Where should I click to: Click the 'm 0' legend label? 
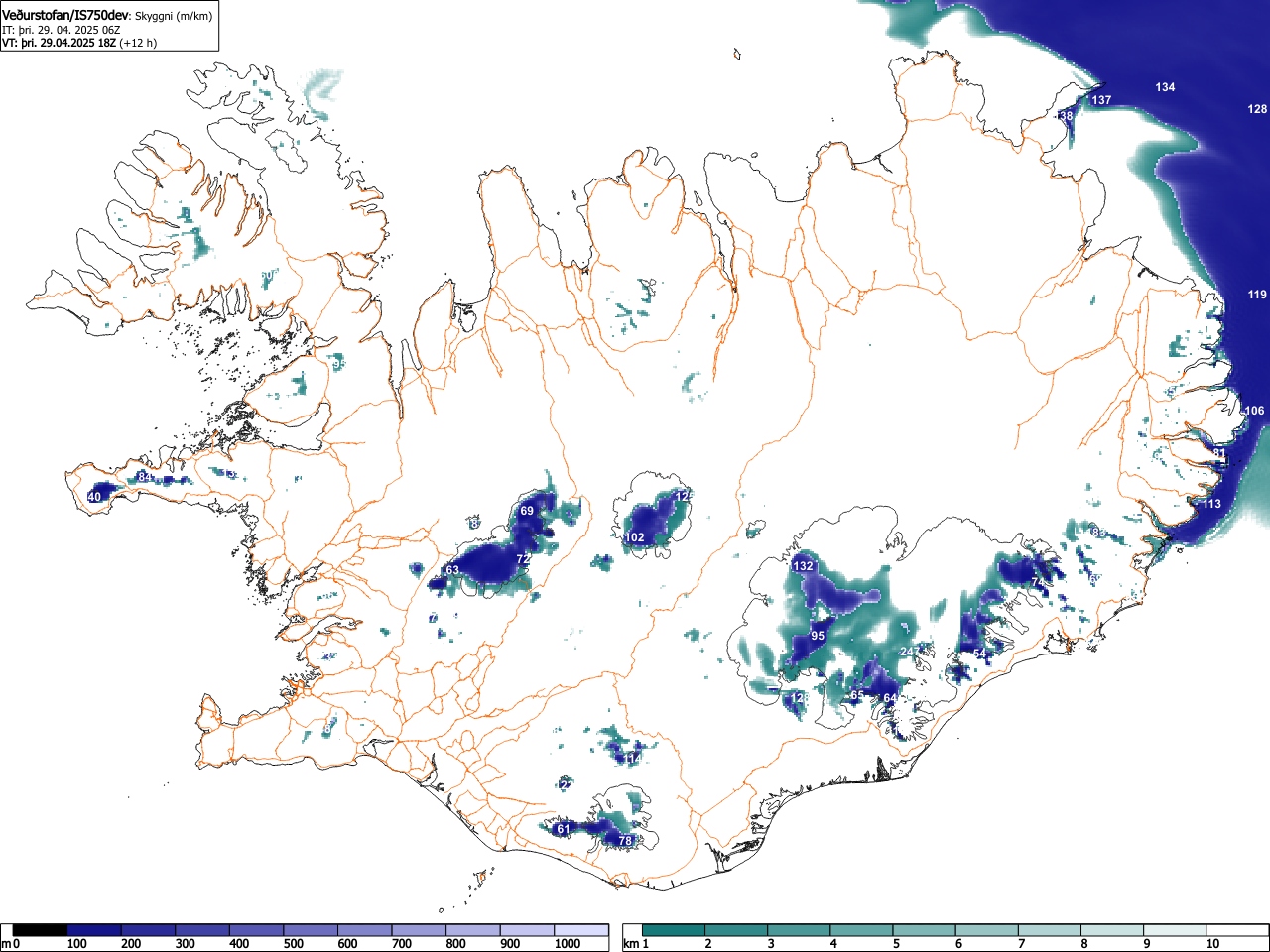pyautogui.click(x=11, y=944)
